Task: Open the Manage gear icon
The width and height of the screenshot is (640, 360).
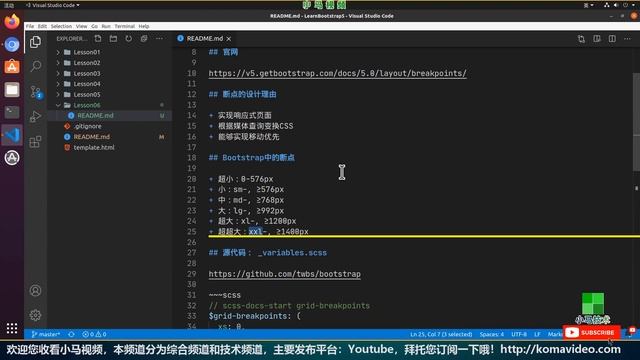Action: click(x=36, y=315)
